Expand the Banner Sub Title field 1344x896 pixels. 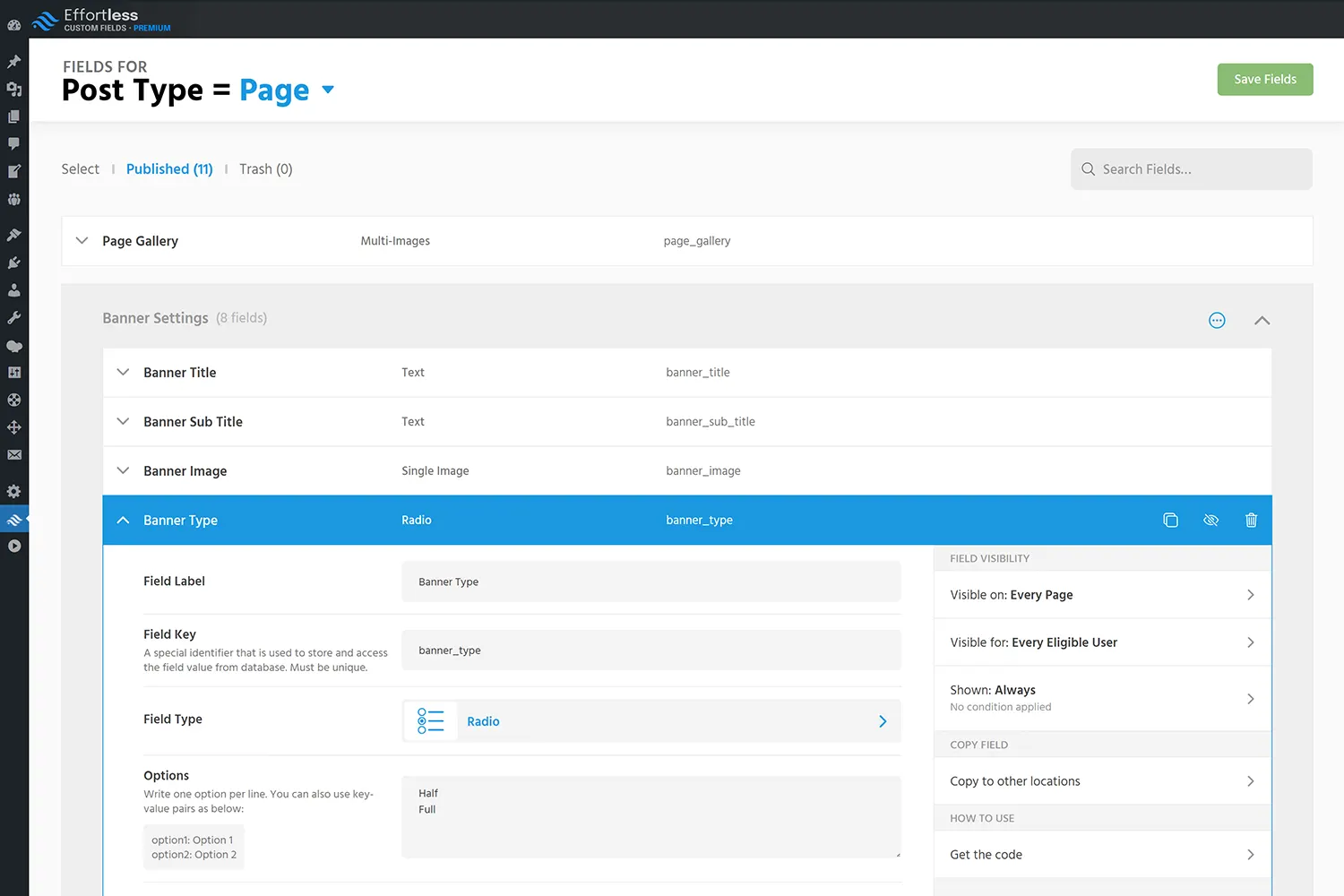coord(124,422)
